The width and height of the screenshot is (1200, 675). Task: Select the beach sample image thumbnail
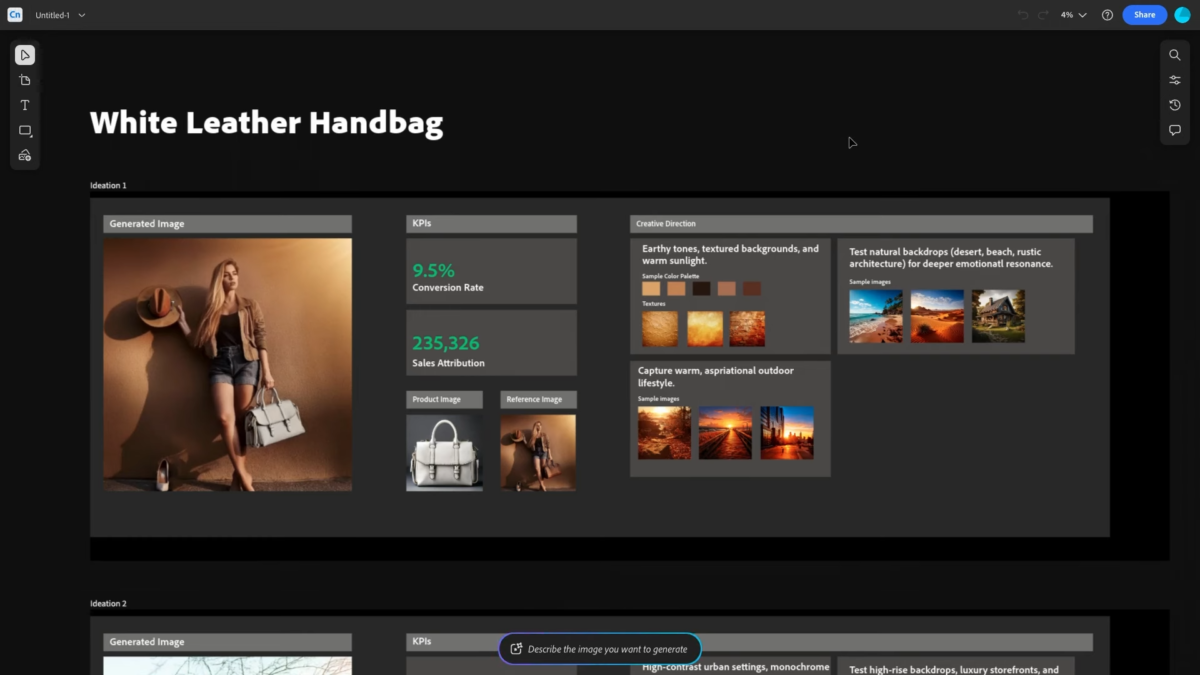pyautogui.click(x=875, y=316)
